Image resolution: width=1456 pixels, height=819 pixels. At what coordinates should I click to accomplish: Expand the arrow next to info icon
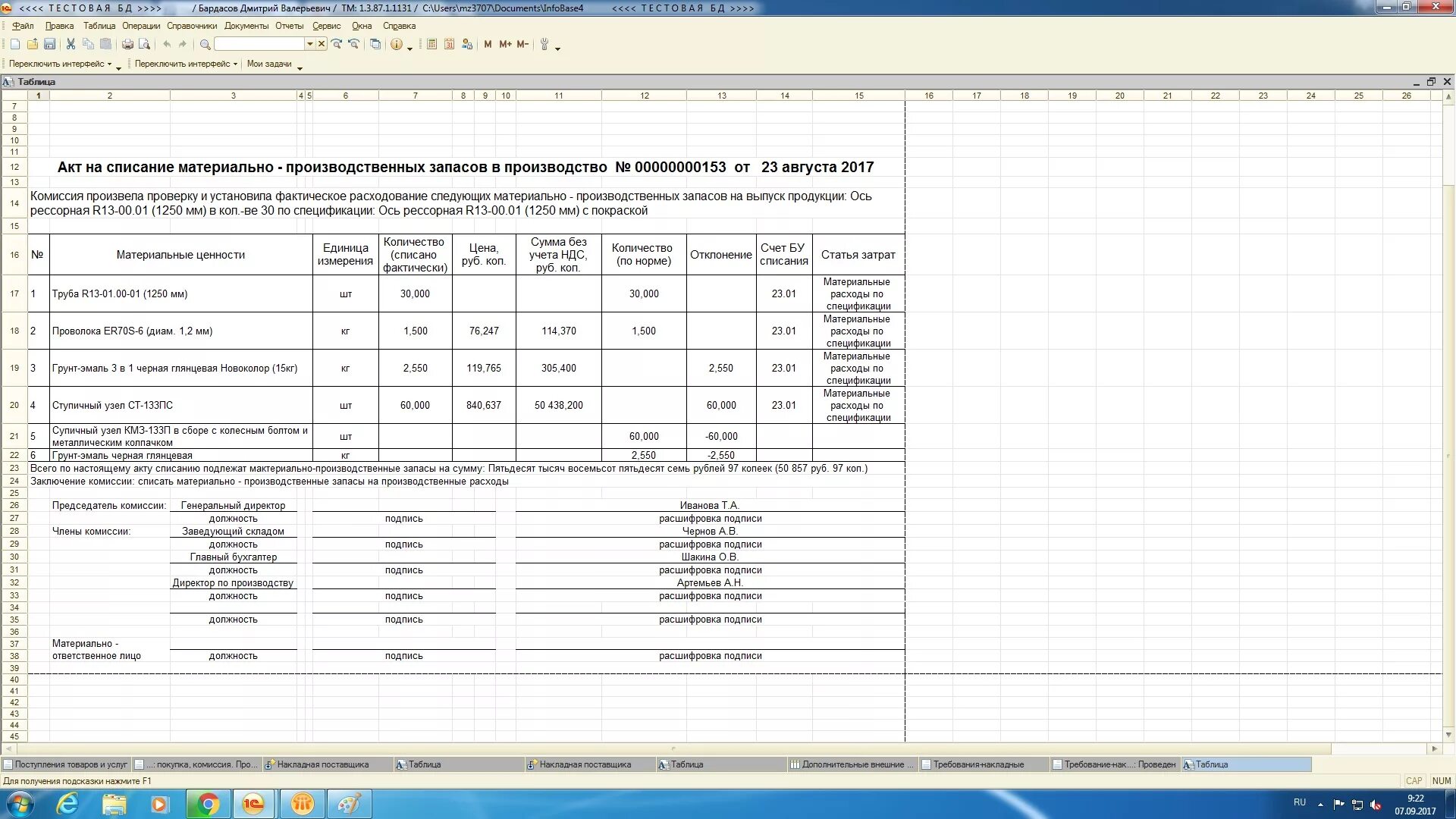click(410, 49)
